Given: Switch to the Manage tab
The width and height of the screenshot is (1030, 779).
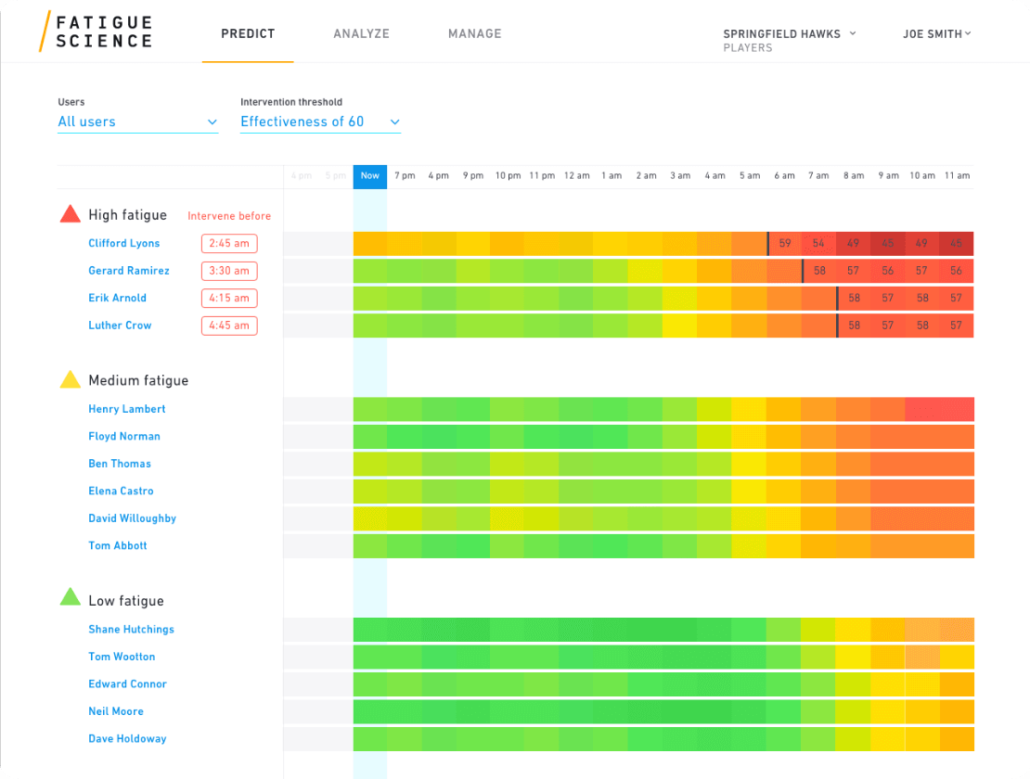Looking at the screenshot, I should coord(475,33).
